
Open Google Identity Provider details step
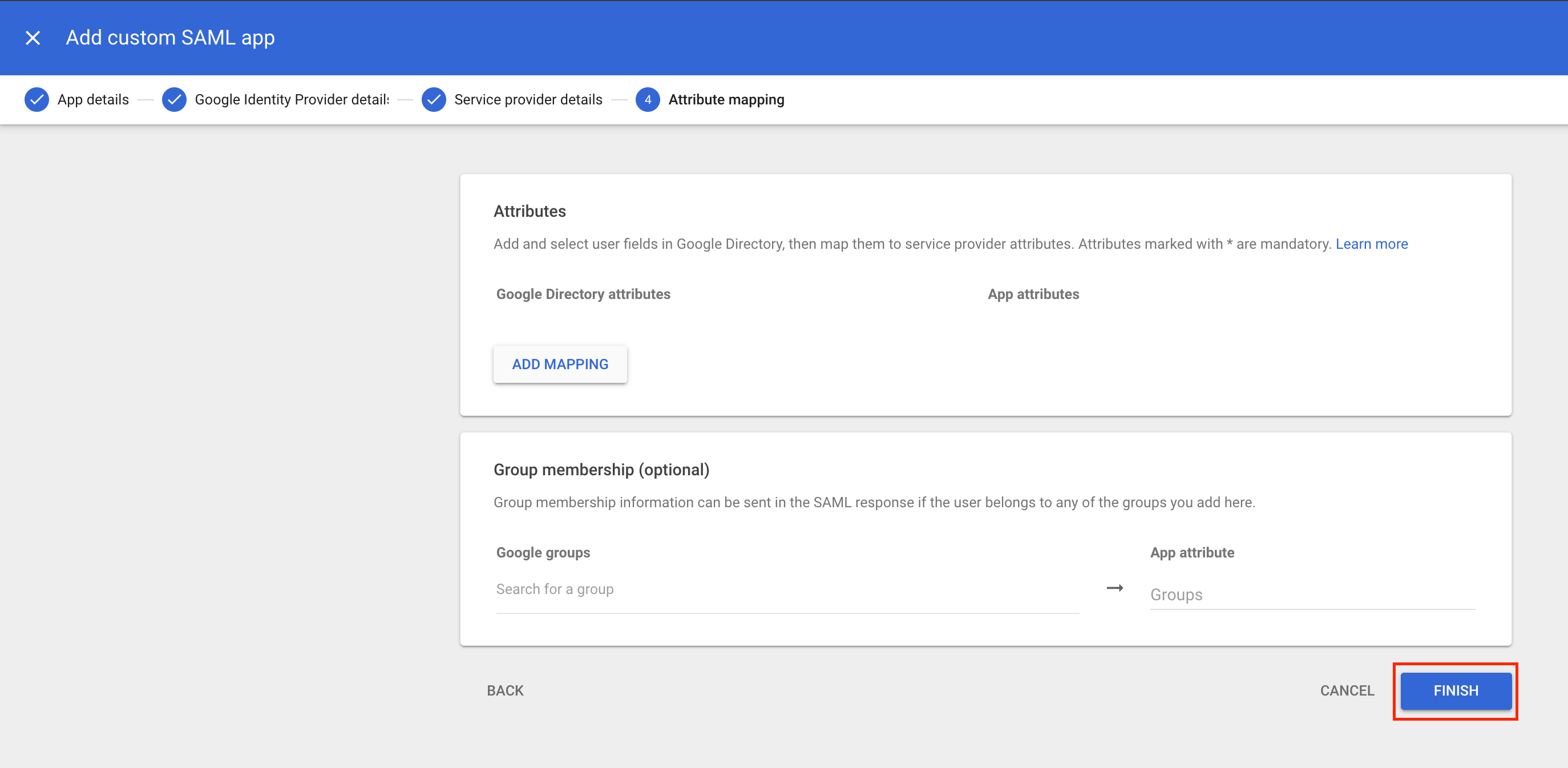pos(292,99)
